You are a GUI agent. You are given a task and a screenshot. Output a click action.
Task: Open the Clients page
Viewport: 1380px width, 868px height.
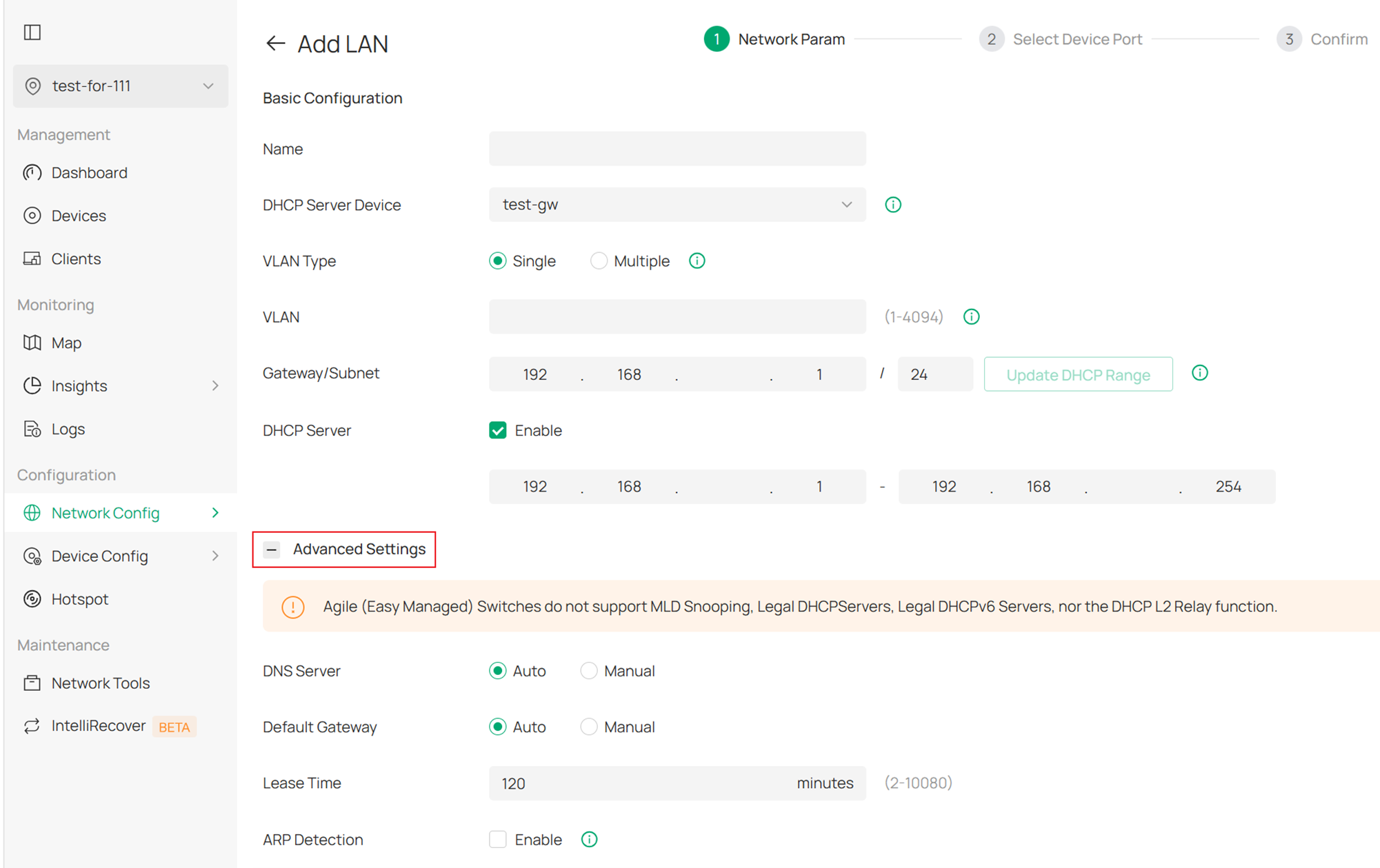[x=76, y=259]
